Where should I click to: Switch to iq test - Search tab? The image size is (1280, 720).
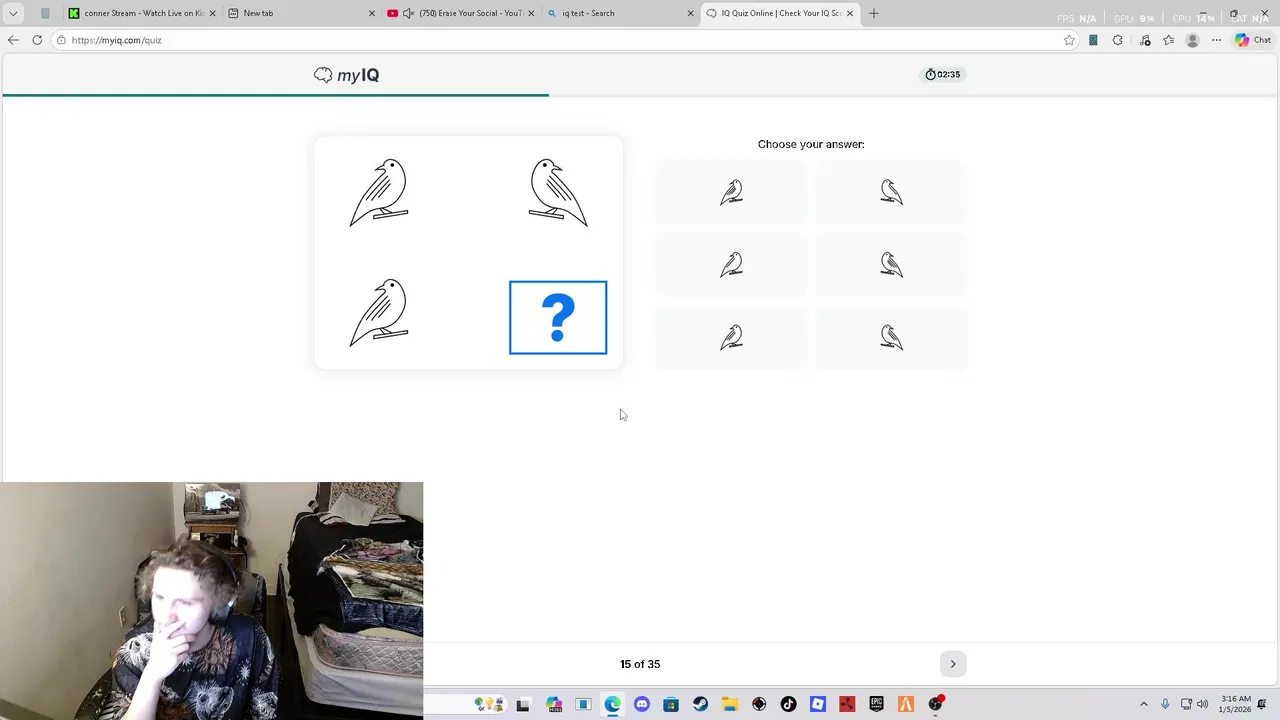point(620,13)
